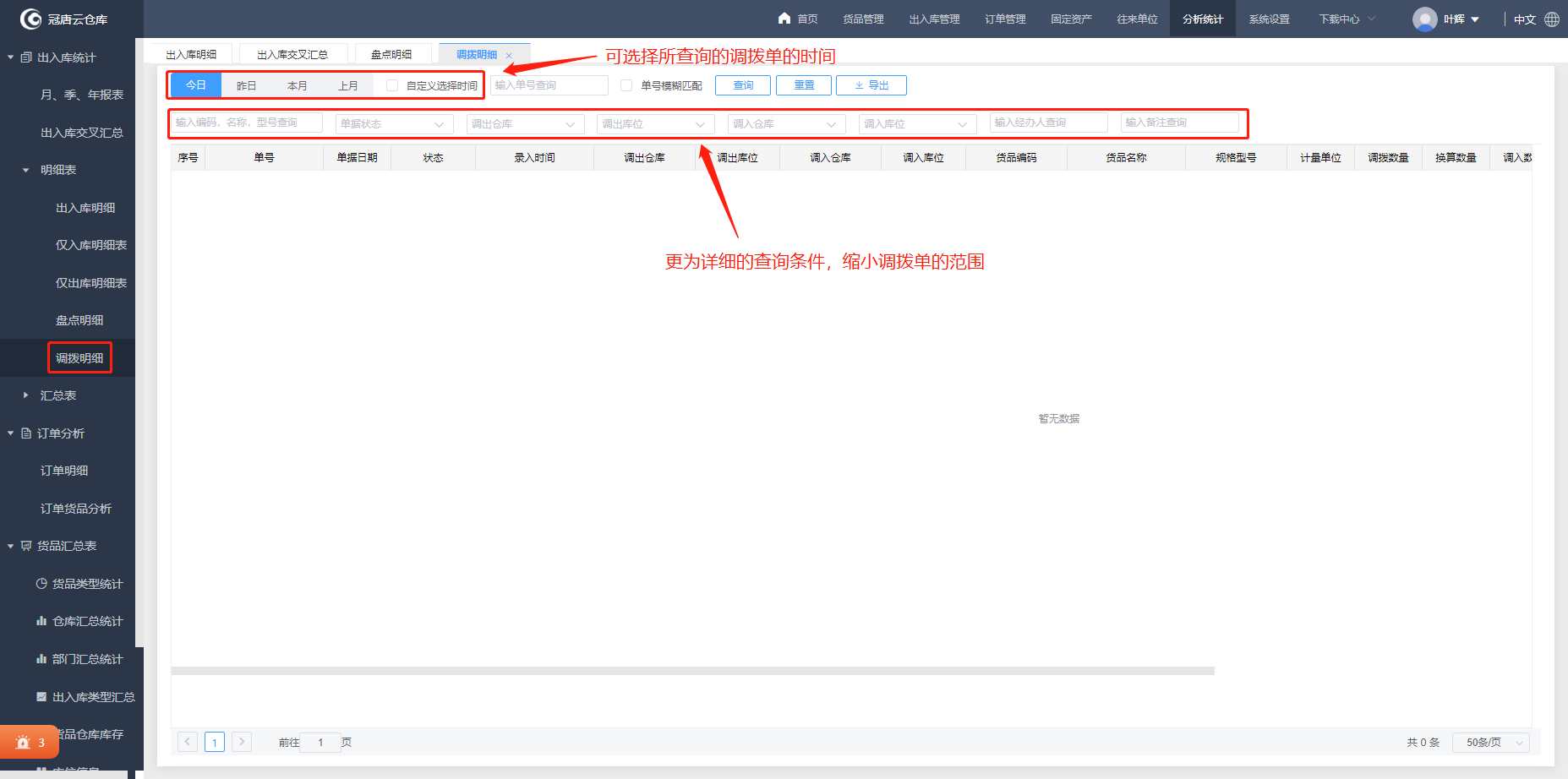The width and height of the screenshot is (1568, 779).
Task: Go to 首页 home icon
Action: [784, 19]
